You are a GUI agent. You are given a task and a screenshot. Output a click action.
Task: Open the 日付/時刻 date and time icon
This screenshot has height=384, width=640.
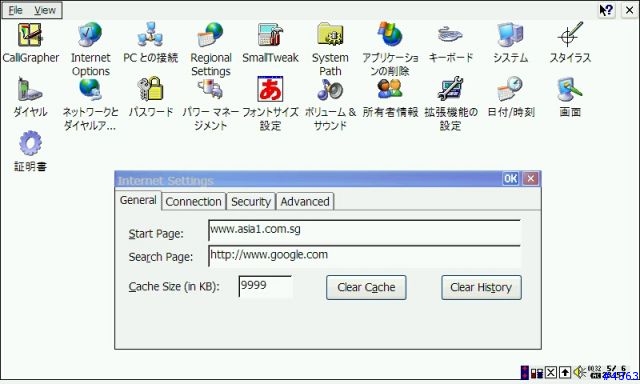510,89
